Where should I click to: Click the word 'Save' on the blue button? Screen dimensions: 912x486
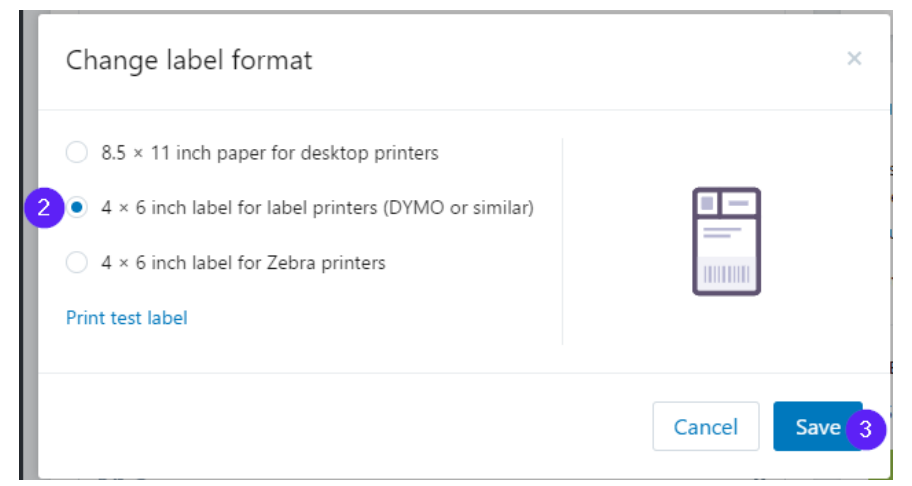818,427
